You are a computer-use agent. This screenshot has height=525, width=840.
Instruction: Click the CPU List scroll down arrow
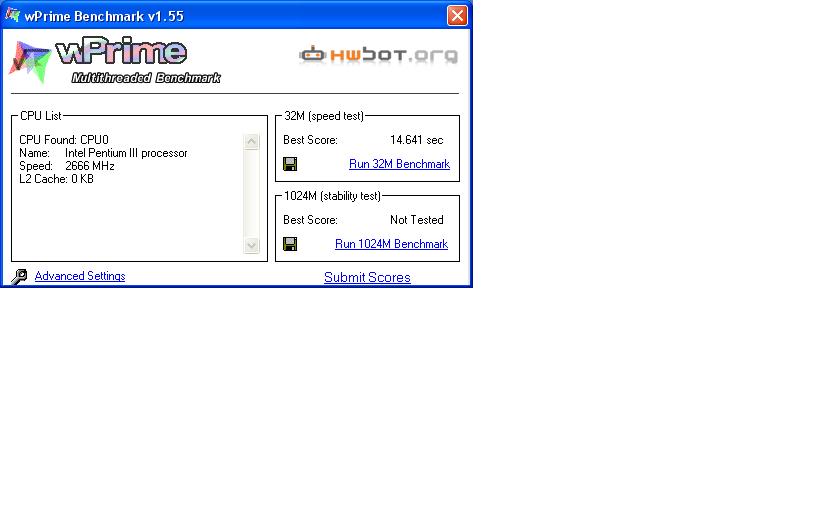[x=251, y=245]
